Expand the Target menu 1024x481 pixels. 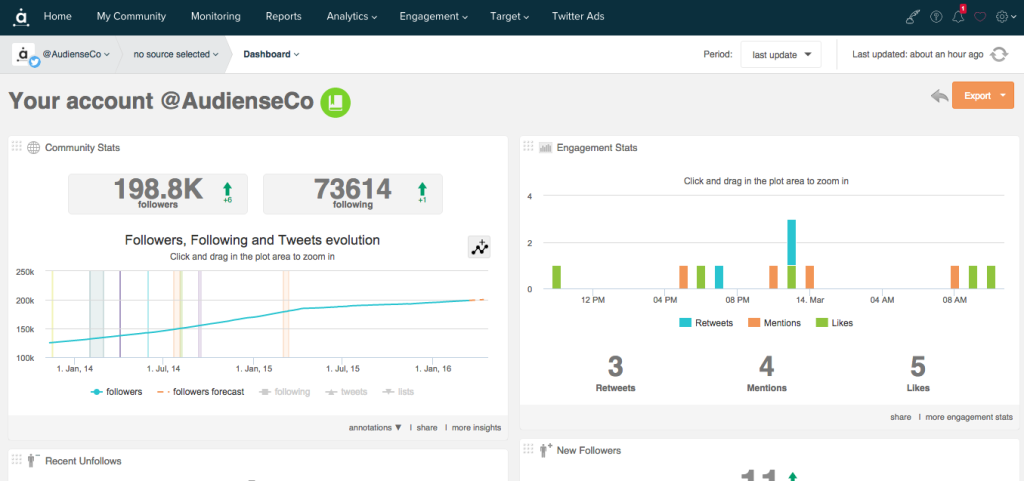509,16
